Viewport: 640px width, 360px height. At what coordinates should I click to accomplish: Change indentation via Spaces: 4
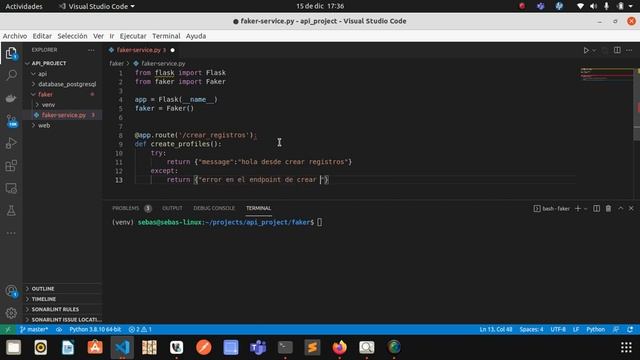coord(531,329)
